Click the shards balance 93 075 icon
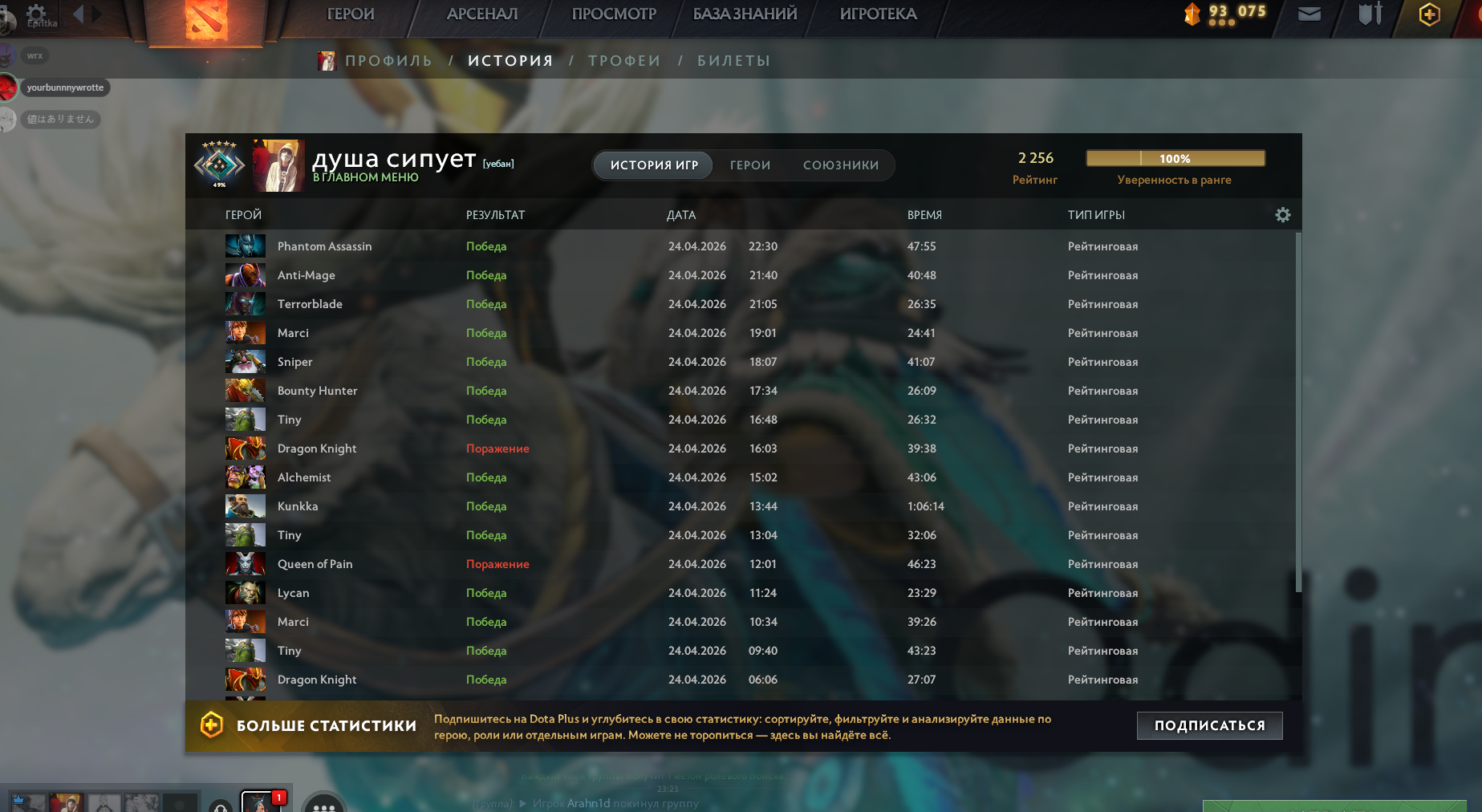 (x=1192, y=14)
